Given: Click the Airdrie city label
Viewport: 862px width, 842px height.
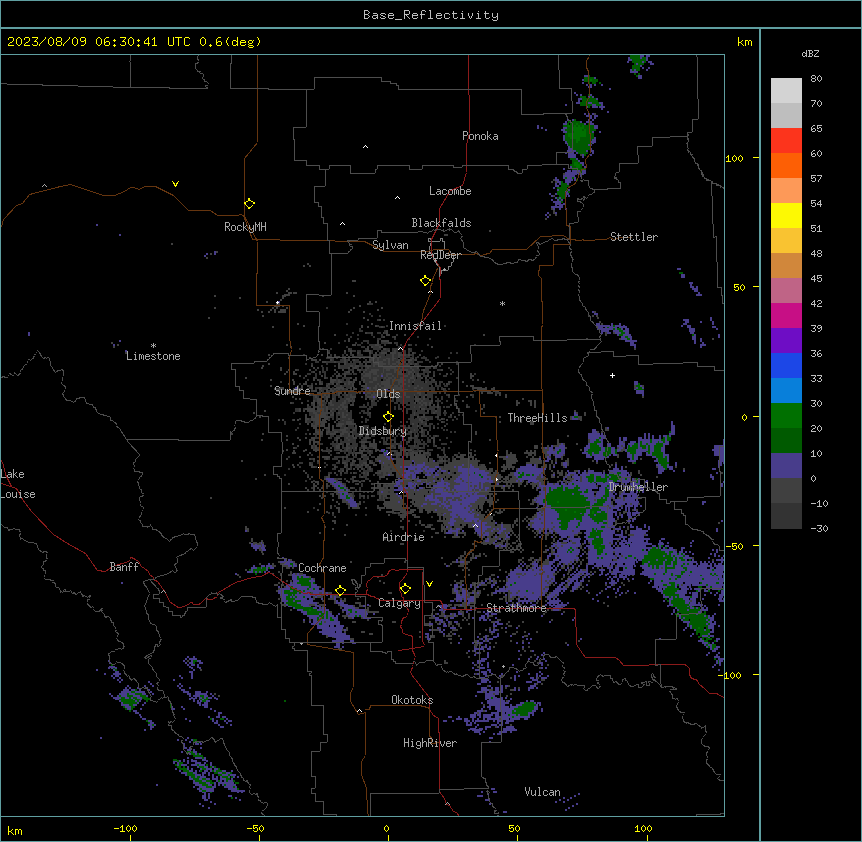Looking at the screenshot, I should click(403, 537).
